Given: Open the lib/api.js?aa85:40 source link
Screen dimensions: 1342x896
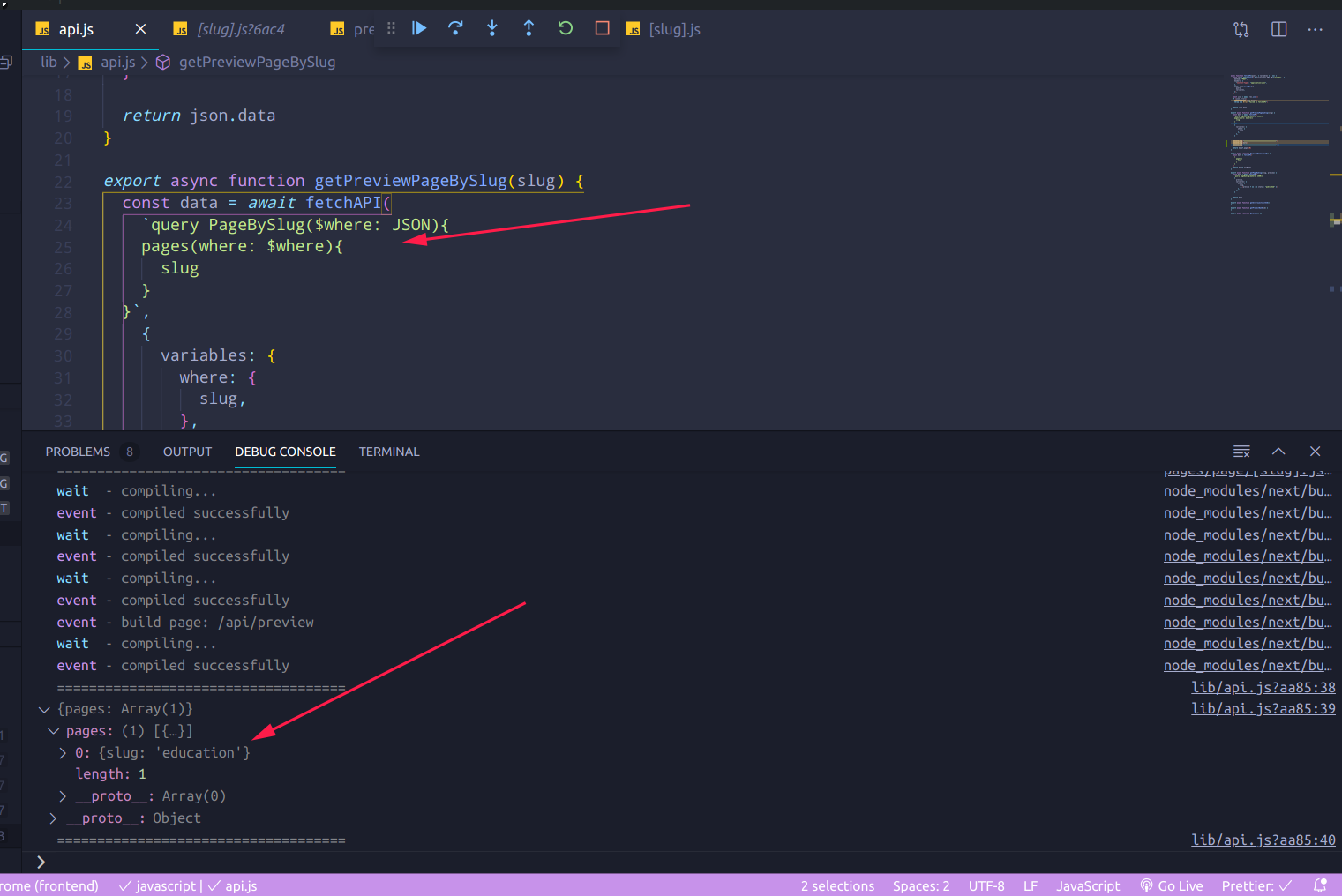Looking at the screenshot, I should (1263, 840).
